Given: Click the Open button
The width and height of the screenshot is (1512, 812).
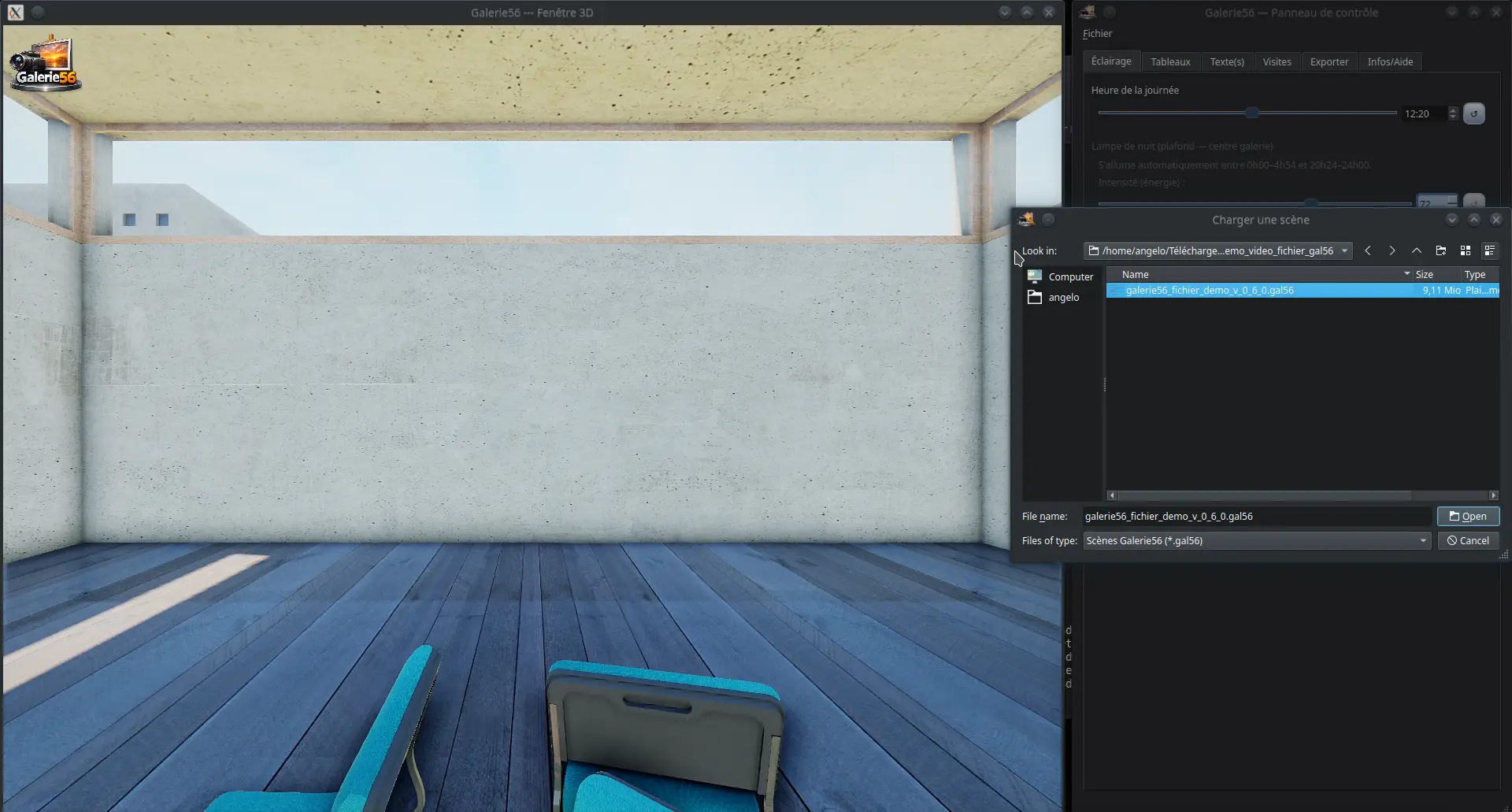Looking at the screenshot, I should click(x=1468, y=517).
